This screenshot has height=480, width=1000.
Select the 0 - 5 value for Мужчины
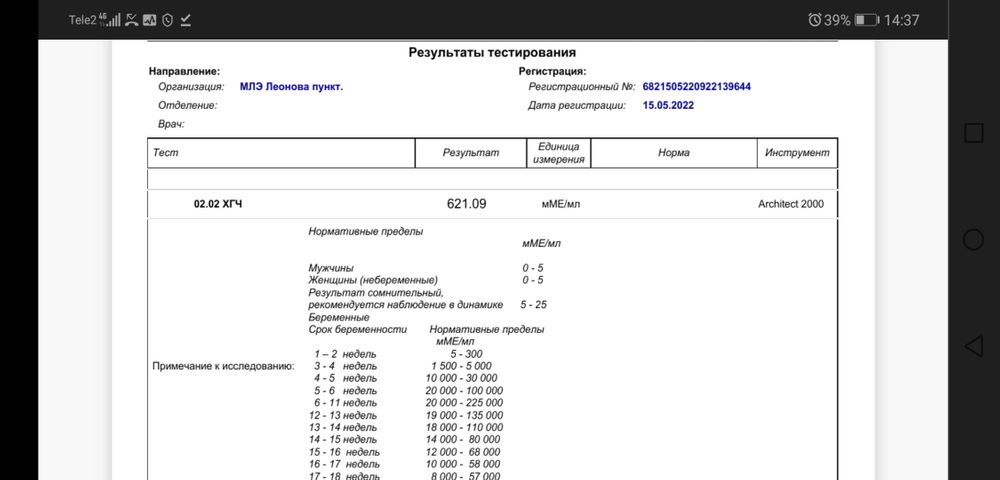pyautogui.click(x=533, y=268)
